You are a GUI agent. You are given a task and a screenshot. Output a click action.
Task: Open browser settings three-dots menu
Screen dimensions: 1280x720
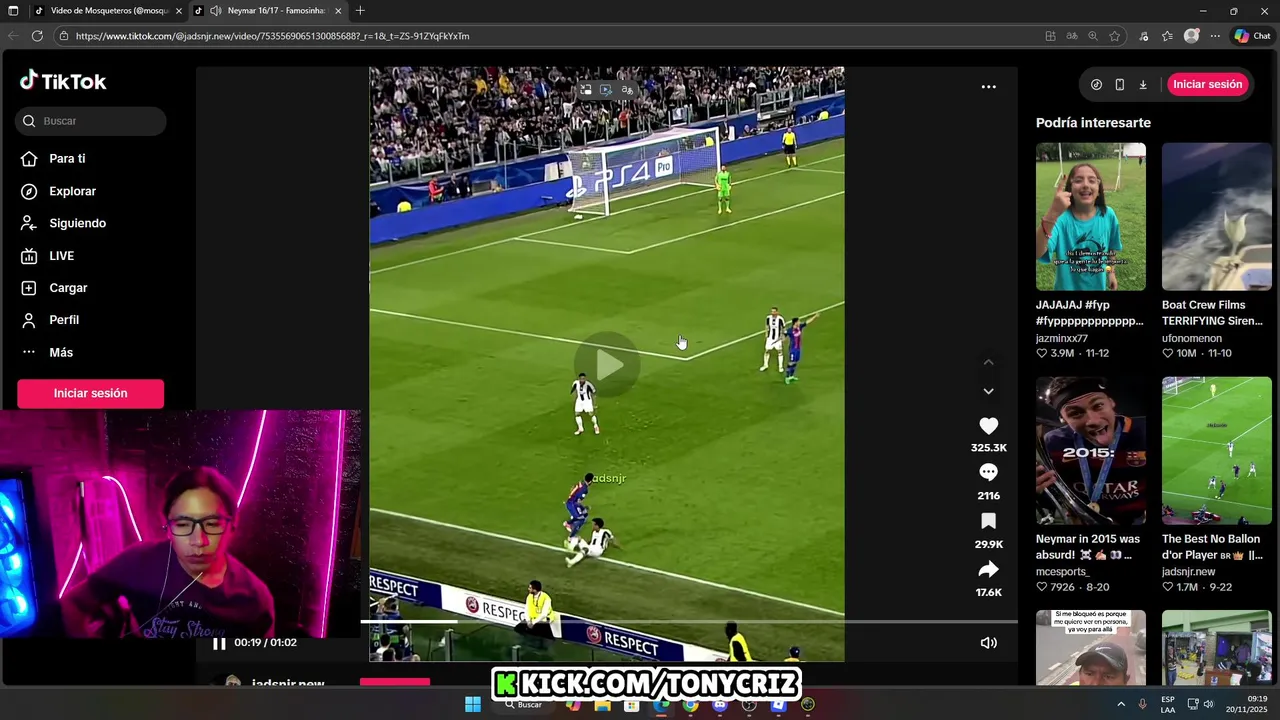(x=1215, y=36)
